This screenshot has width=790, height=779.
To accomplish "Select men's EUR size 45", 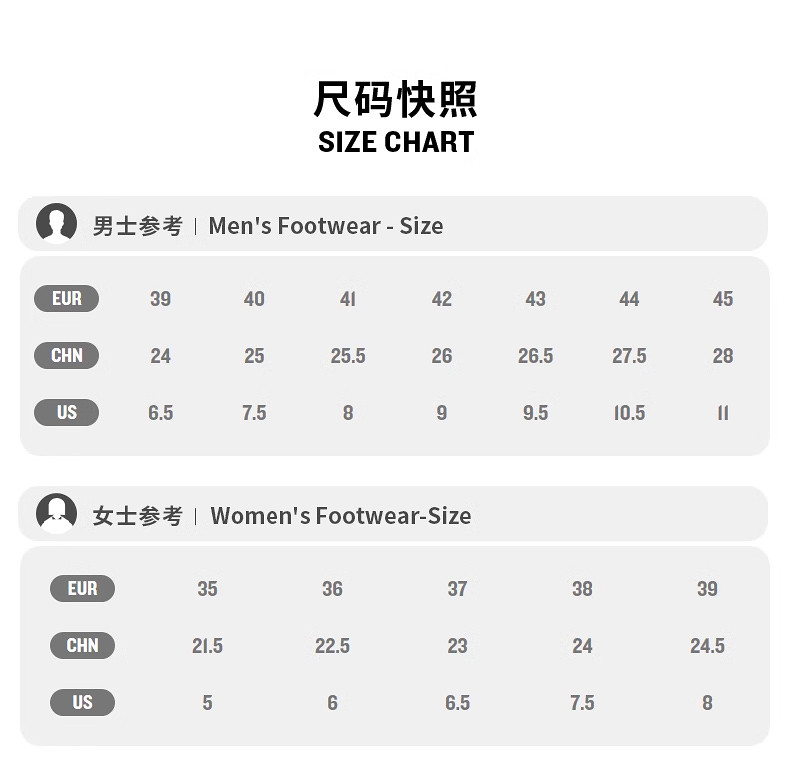I will point(723,299).
